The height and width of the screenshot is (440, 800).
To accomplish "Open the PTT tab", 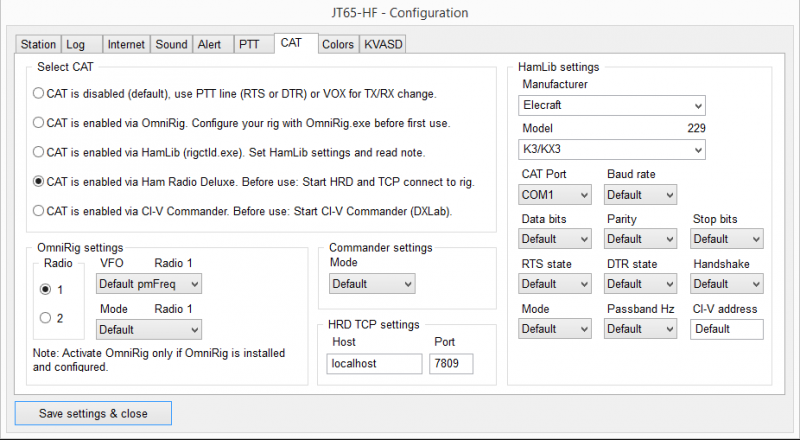I will click(249, 44).
